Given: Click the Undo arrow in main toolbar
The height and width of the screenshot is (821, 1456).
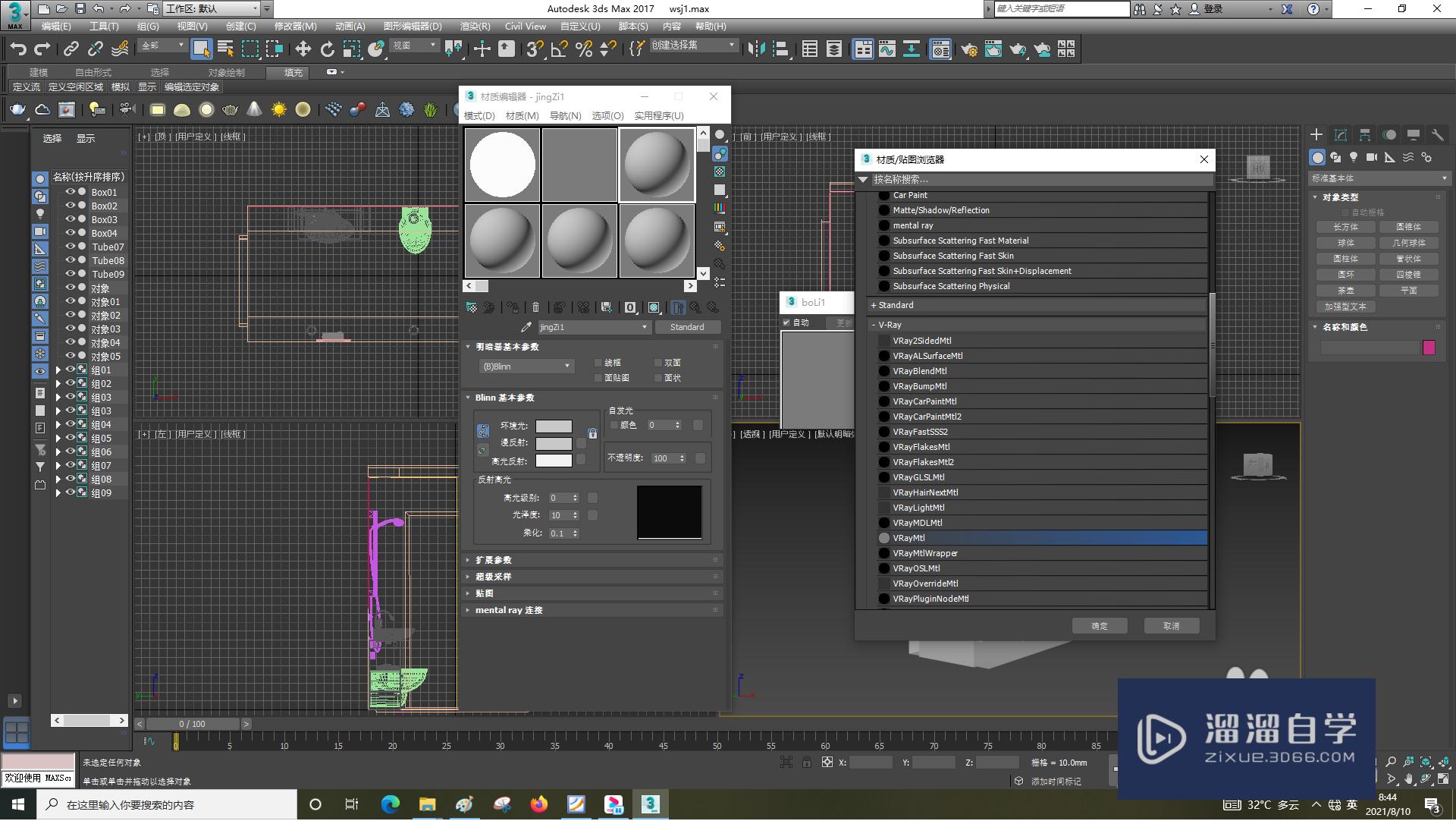Looking at the screenshot, I should click(18, 49).
